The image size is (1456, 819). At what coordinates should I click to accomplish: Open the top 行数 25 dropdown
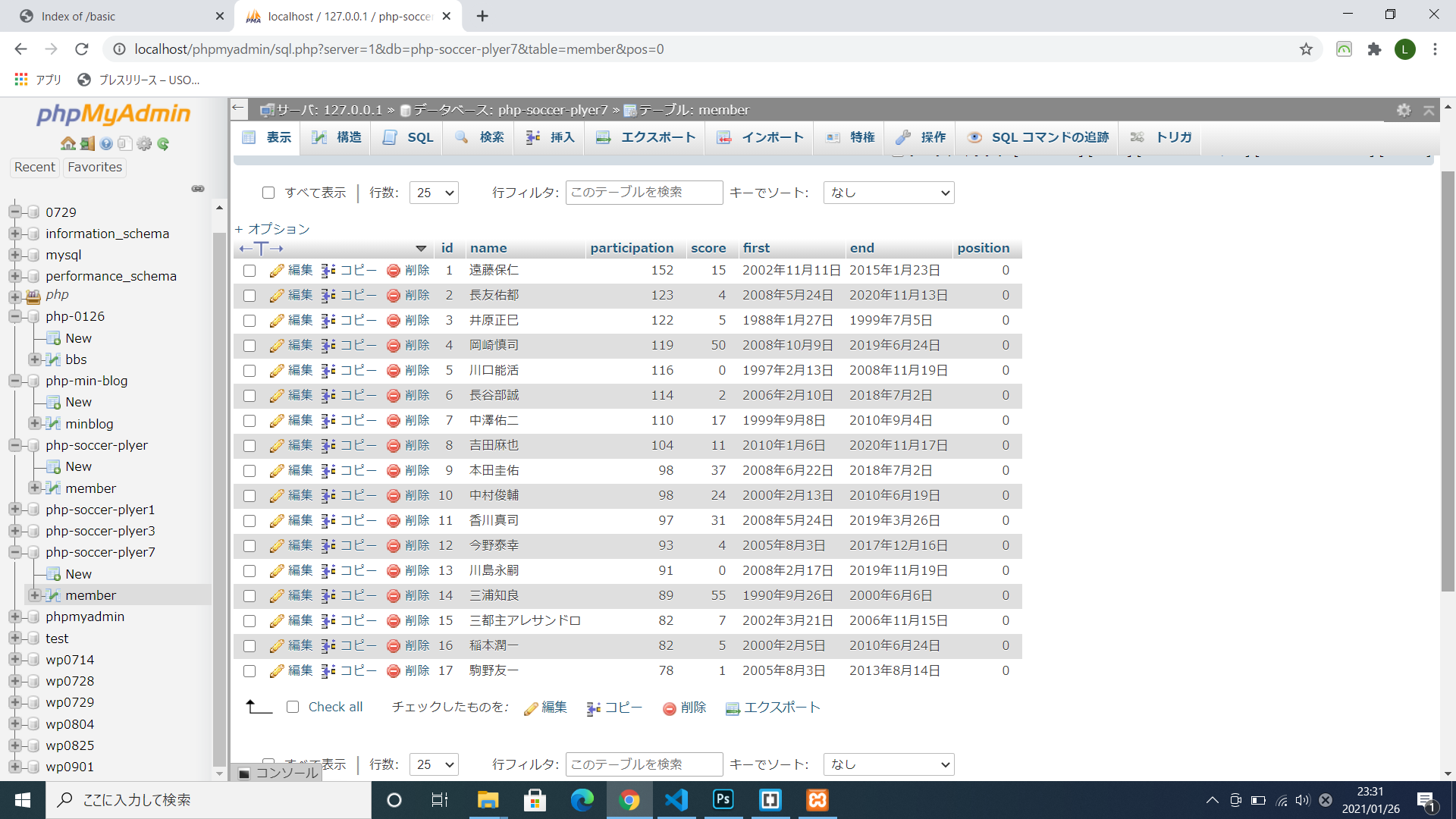pos(434,193)
